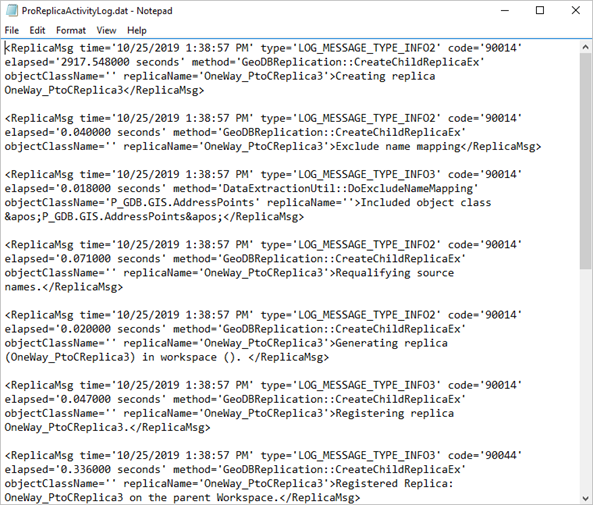593x505 pixels.
Task: Click the vertical scrollbar thumb
Action: (585, 161)
